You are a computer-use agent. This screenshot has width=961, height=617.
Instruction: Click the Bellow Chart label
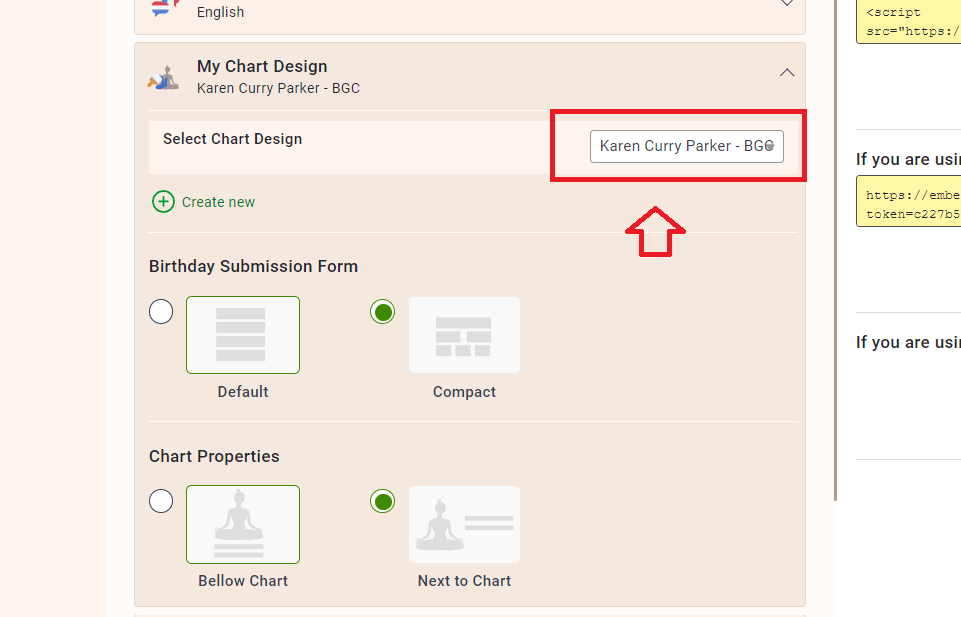click(243, 581)
